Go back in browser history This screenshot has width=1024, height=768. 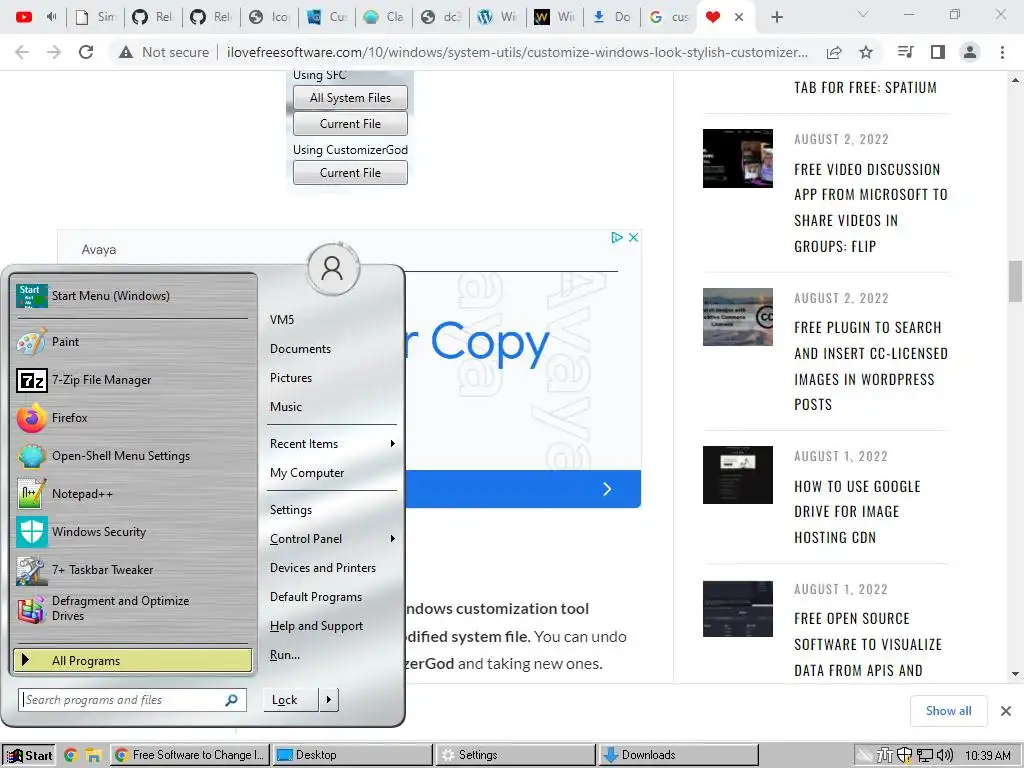22,52
